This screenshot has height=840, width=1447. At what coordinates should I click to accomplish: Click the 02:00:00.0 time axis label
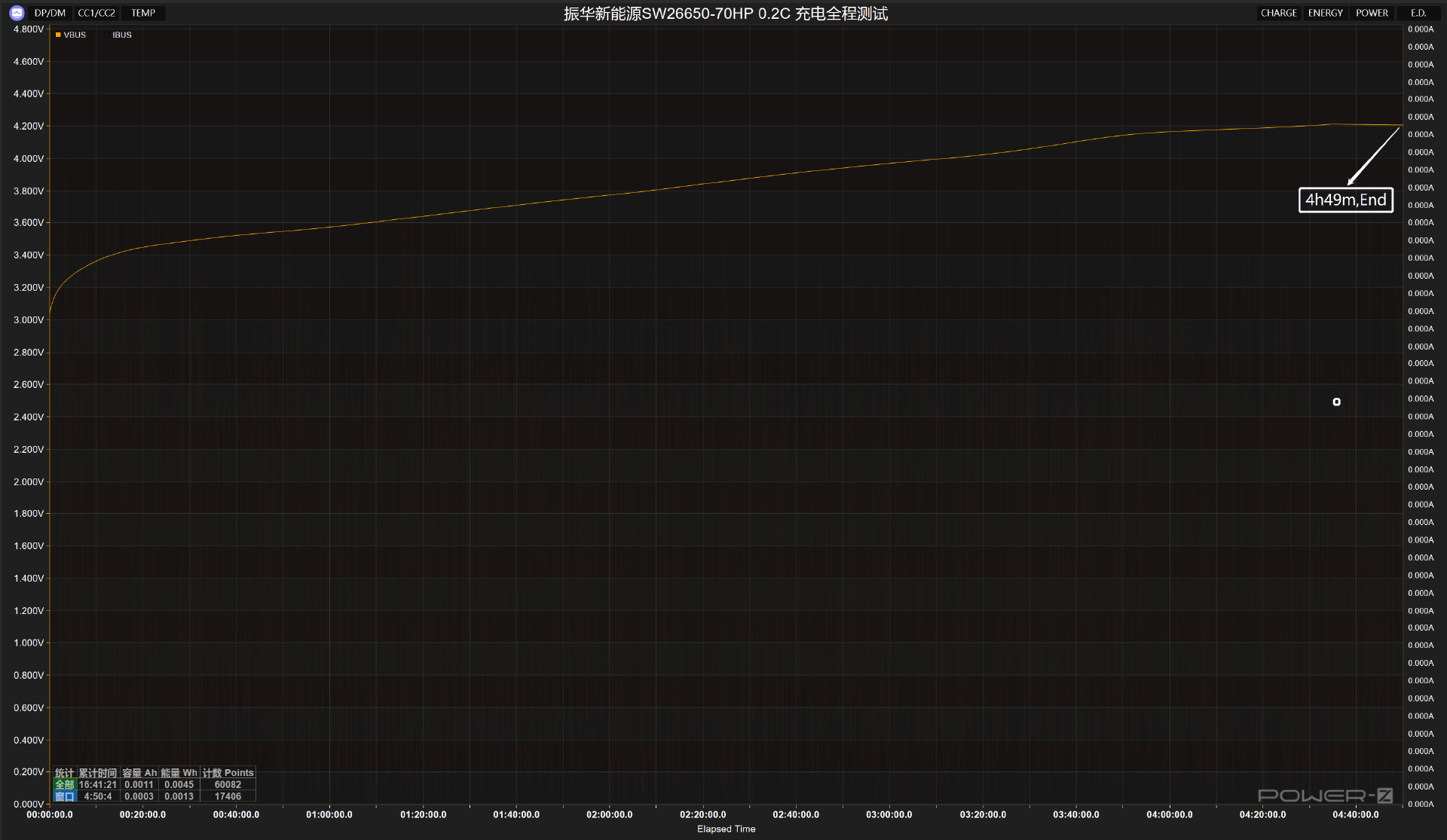[x=609, y=814]
